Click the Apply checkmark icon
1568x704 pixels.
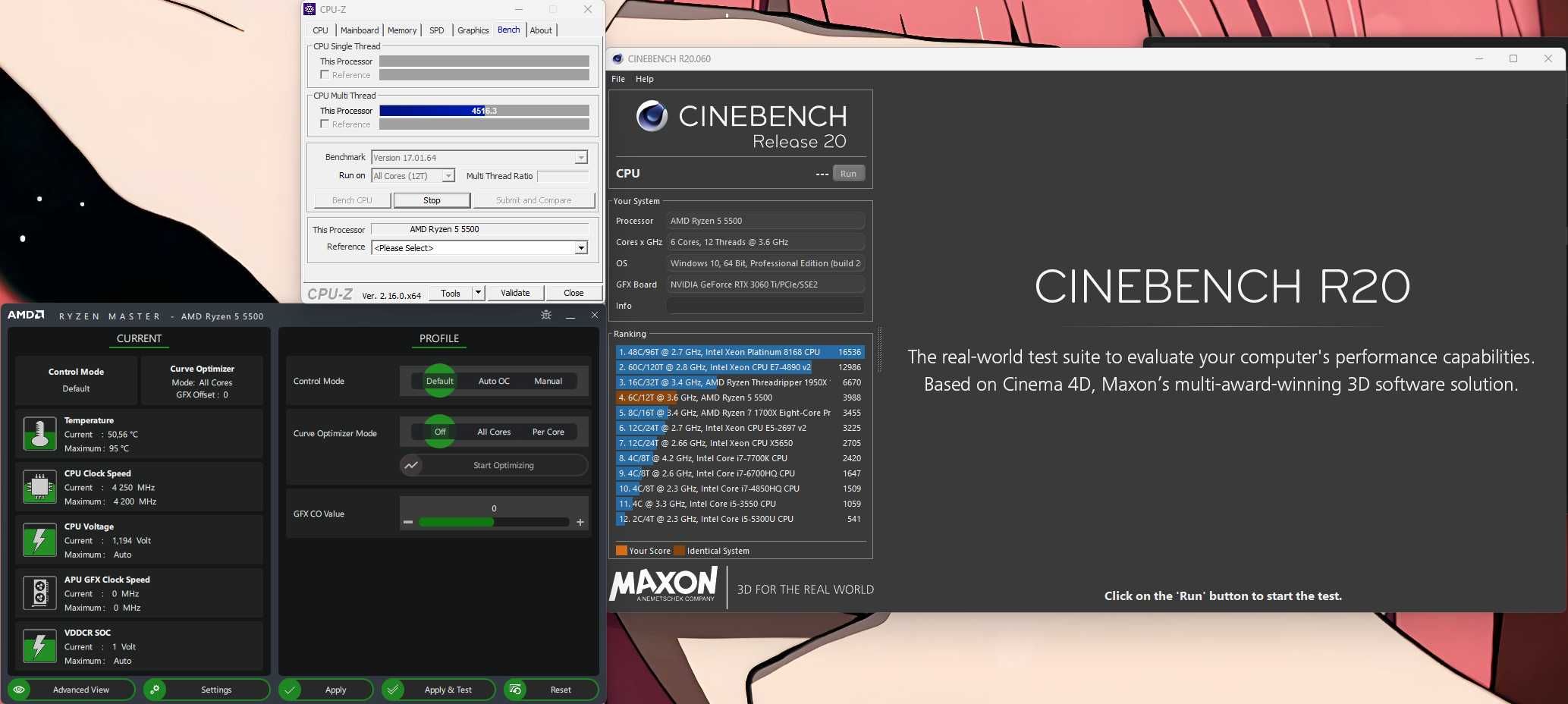tap(290, 690)
